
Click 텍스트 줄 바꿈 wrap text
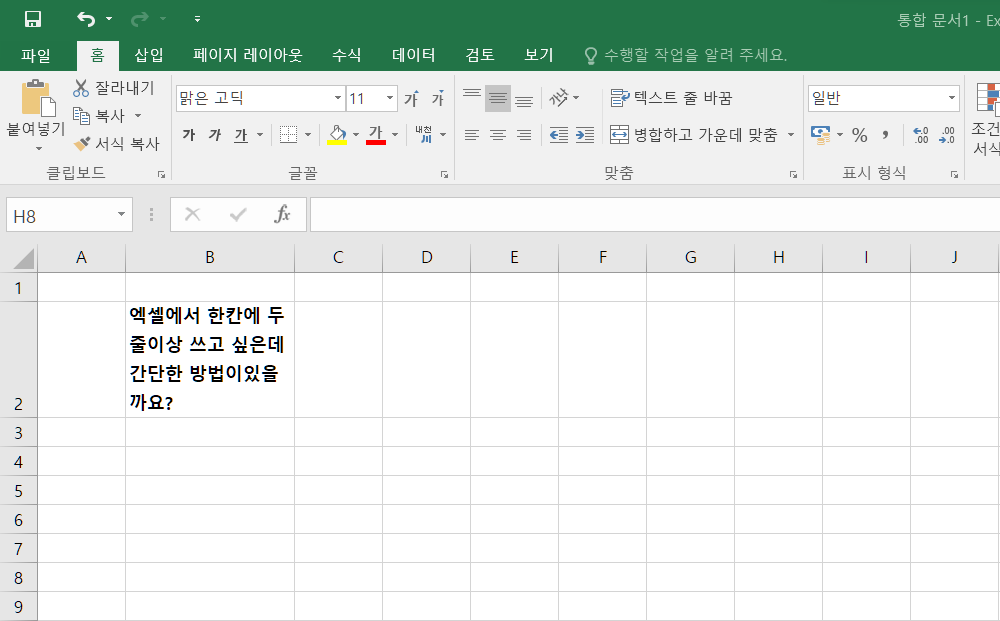pos(671,98)
